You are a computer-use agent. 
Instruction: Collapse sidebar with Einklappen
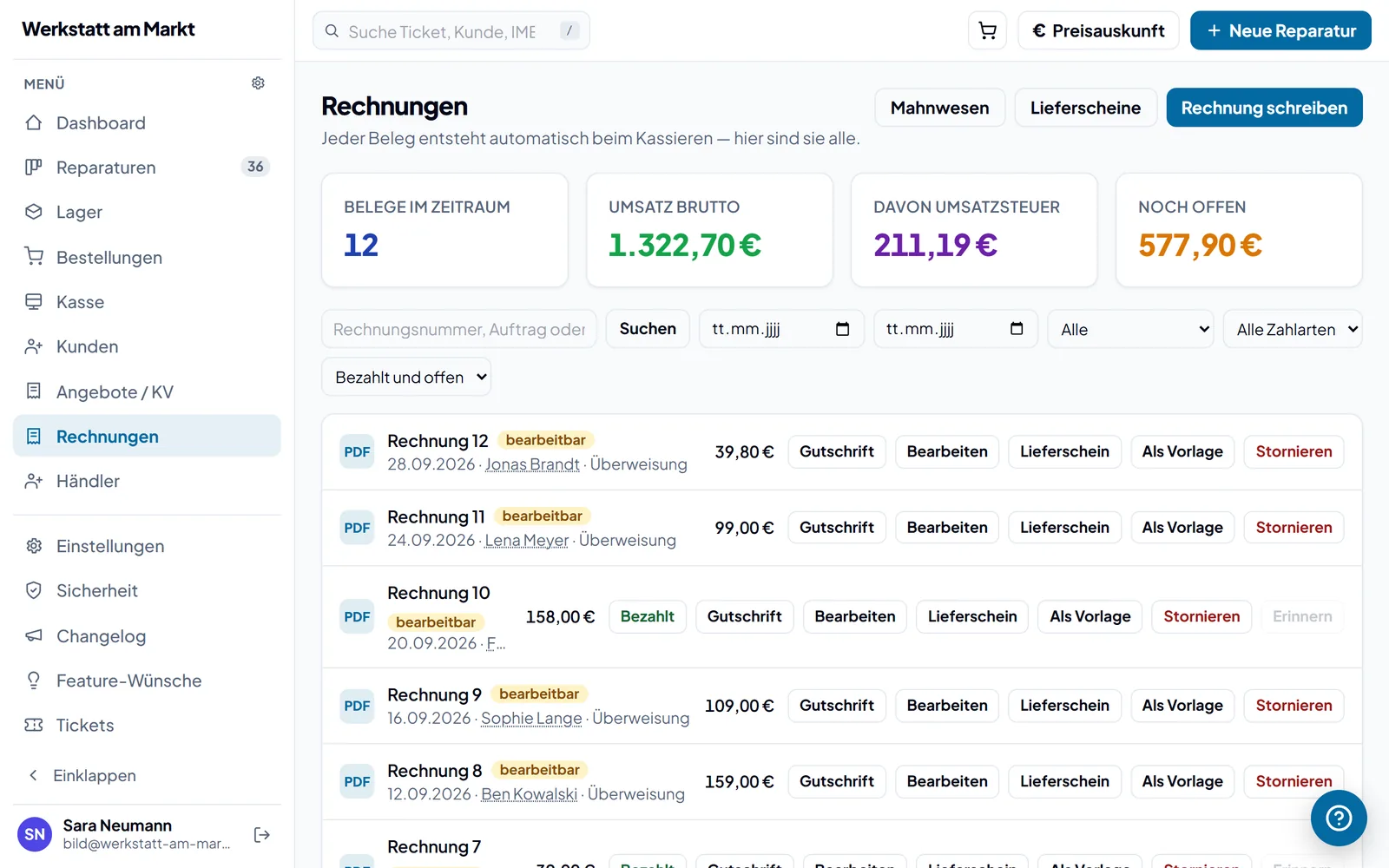tap(147, 776)
